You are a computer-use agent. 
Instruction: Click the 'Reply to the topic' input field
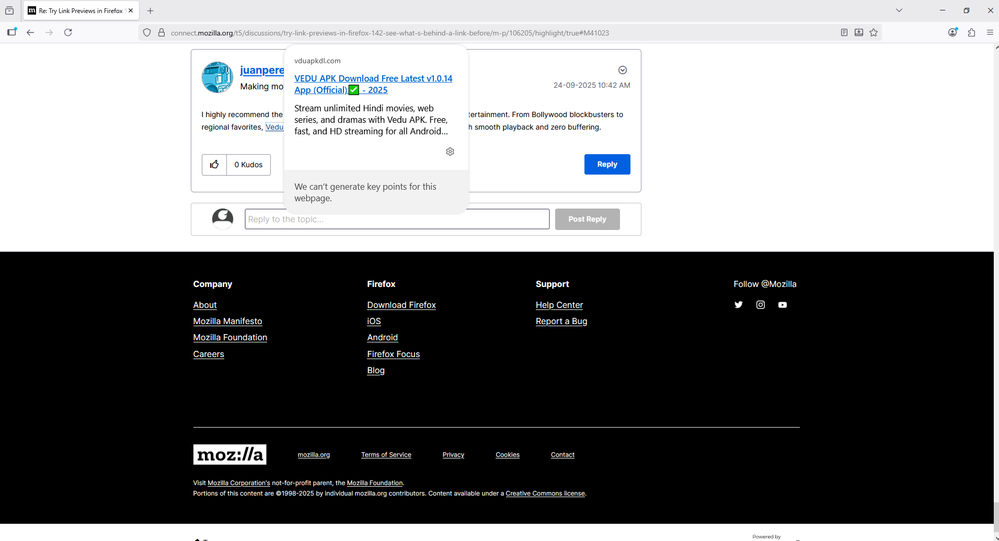click(397, 219)
